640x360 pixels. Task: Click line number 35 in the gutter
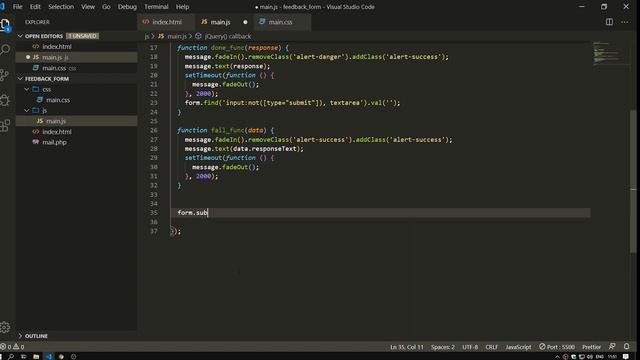[x=153, y=213]
